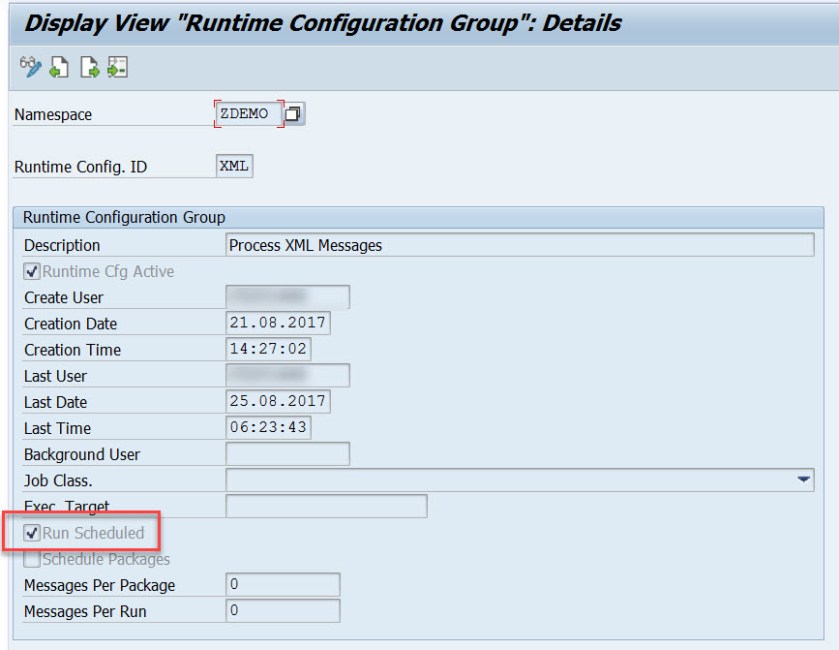
Task: Click the Description field Process XML Messages
Action: tap(520, 245)
